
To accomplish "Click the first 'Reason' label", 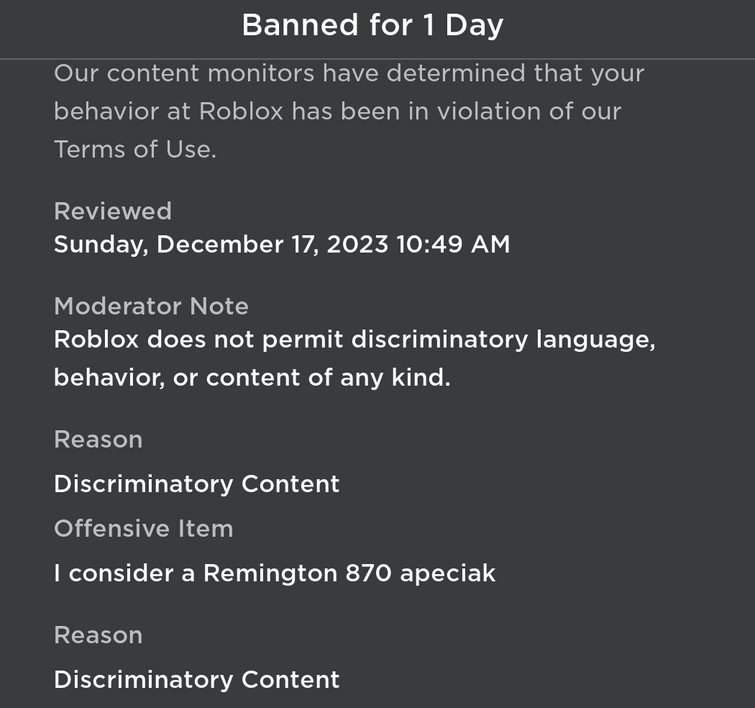I will tap(98, 439).
